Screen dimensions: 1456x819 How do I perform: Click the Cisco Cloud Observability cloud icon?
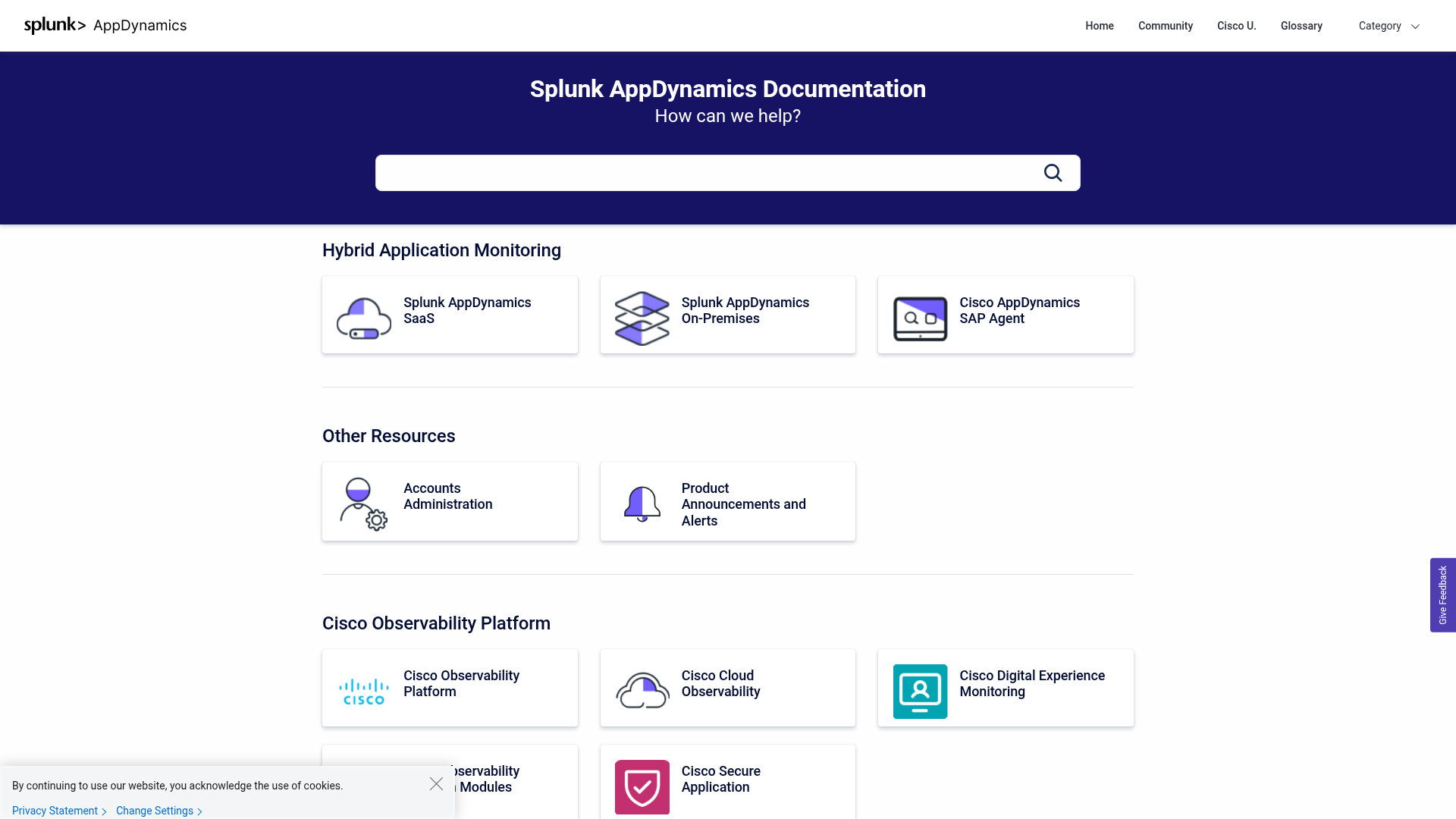(x=642, y=688)
